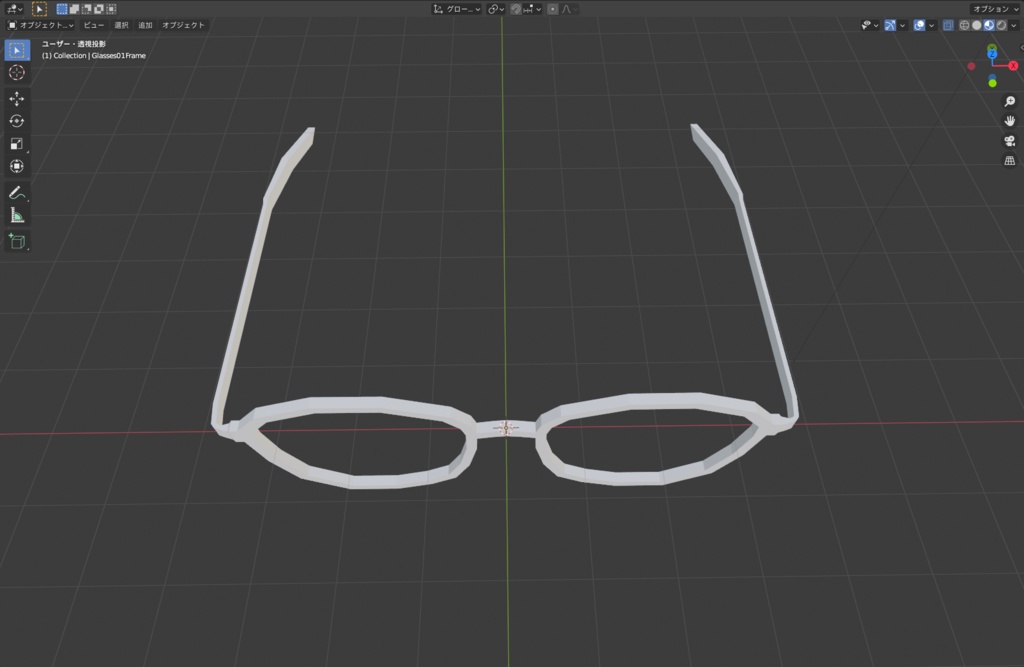Switch viewport to wireframe shading
Viewport: 1024px width, 667px height.
964,25
